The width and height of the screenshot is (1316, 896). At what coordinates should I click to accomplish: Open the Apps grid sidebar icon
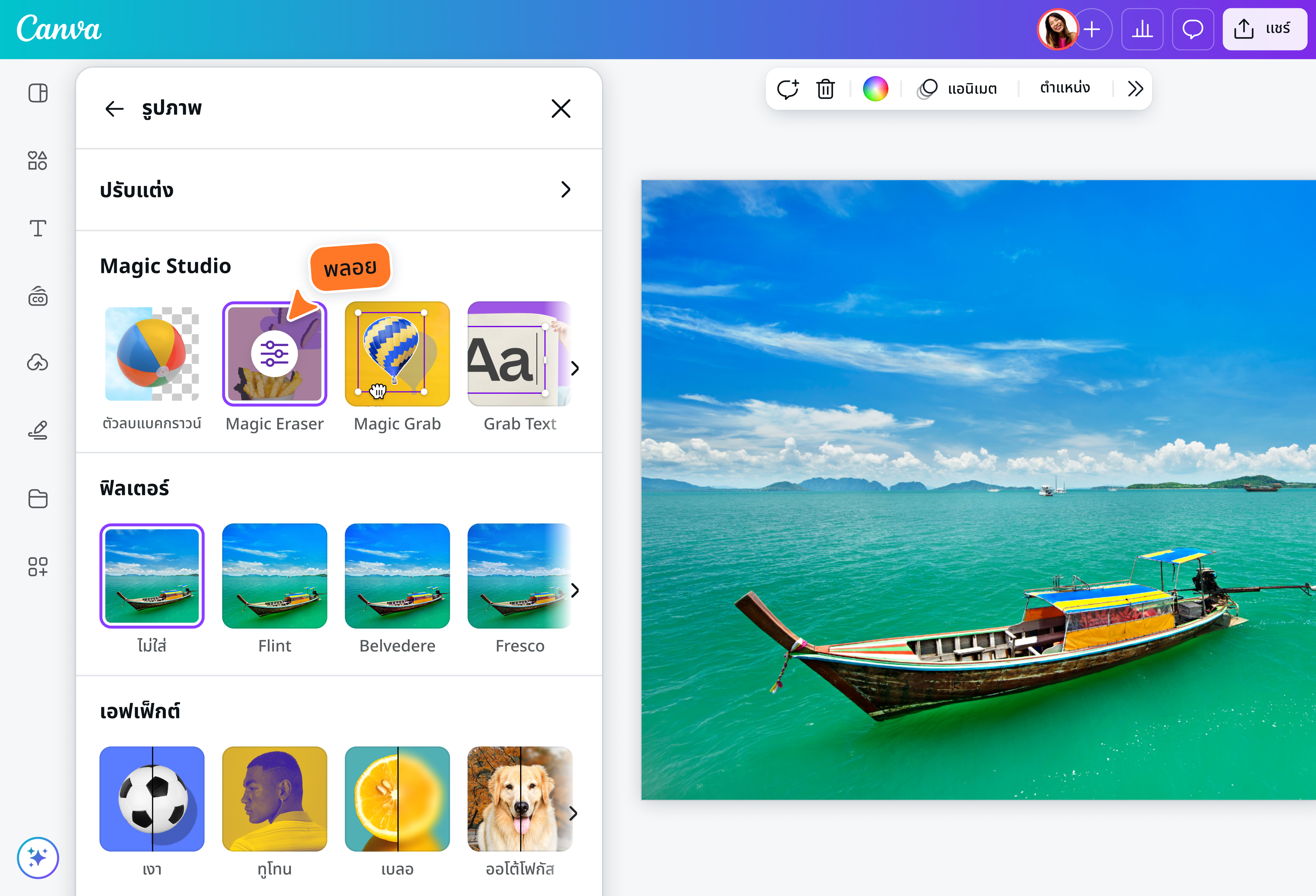pos(38,566)
